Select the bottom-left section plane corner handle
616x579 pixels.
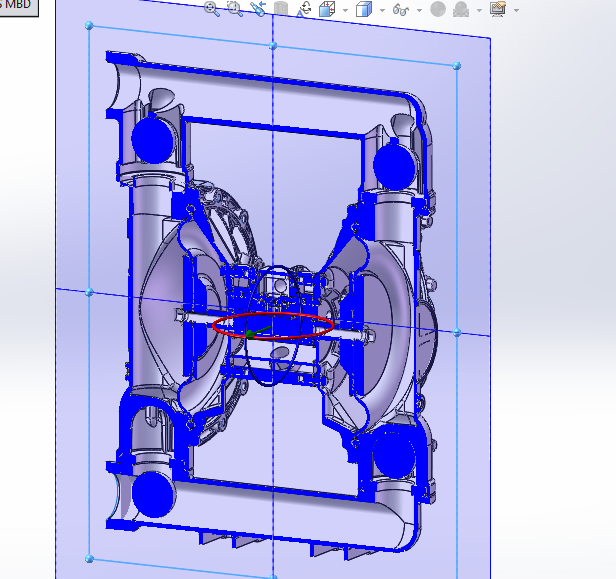point(89,558)
